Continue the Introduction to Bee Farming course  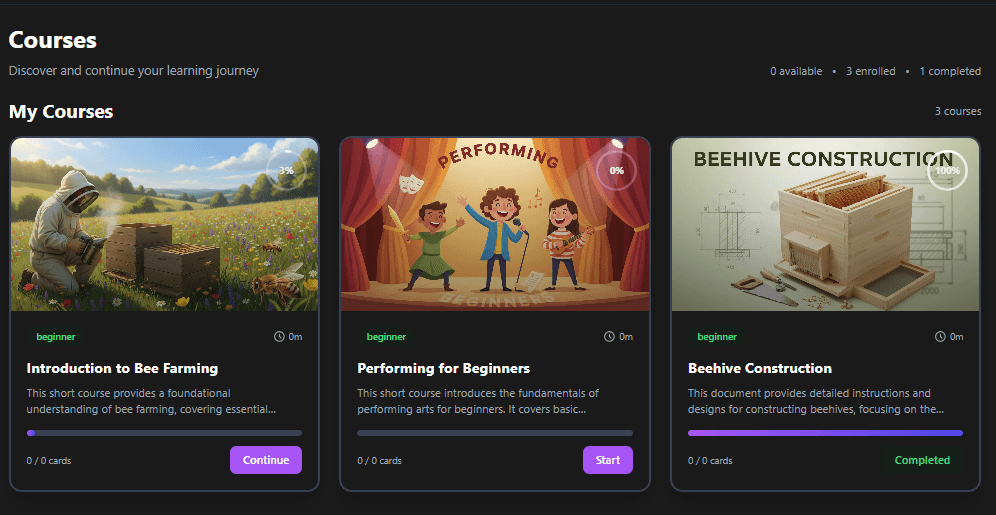[265, 460]
